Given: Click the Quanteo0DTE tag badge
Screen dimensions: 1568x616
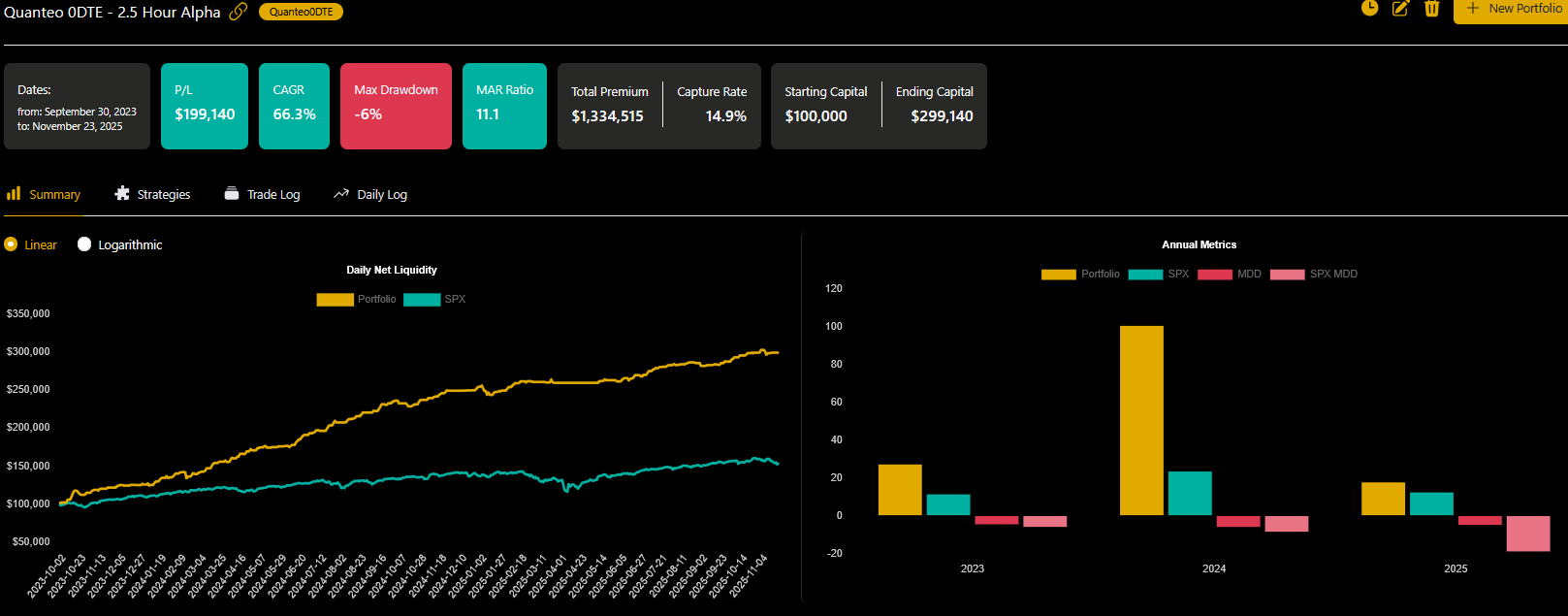Looking at the screenshot, I should pos(301,12).
